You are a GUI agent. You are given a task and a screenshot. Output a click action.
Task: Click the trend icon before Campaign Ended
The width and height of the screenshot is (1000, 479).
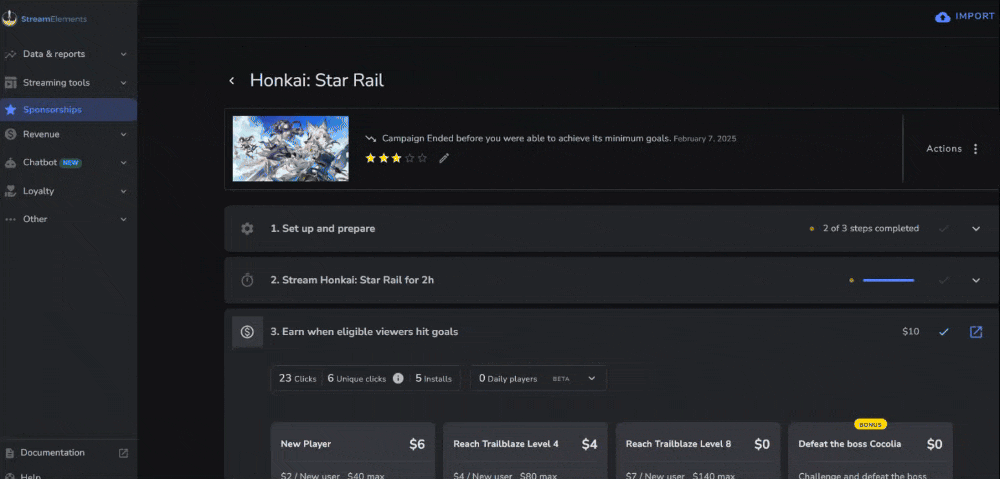371,138
